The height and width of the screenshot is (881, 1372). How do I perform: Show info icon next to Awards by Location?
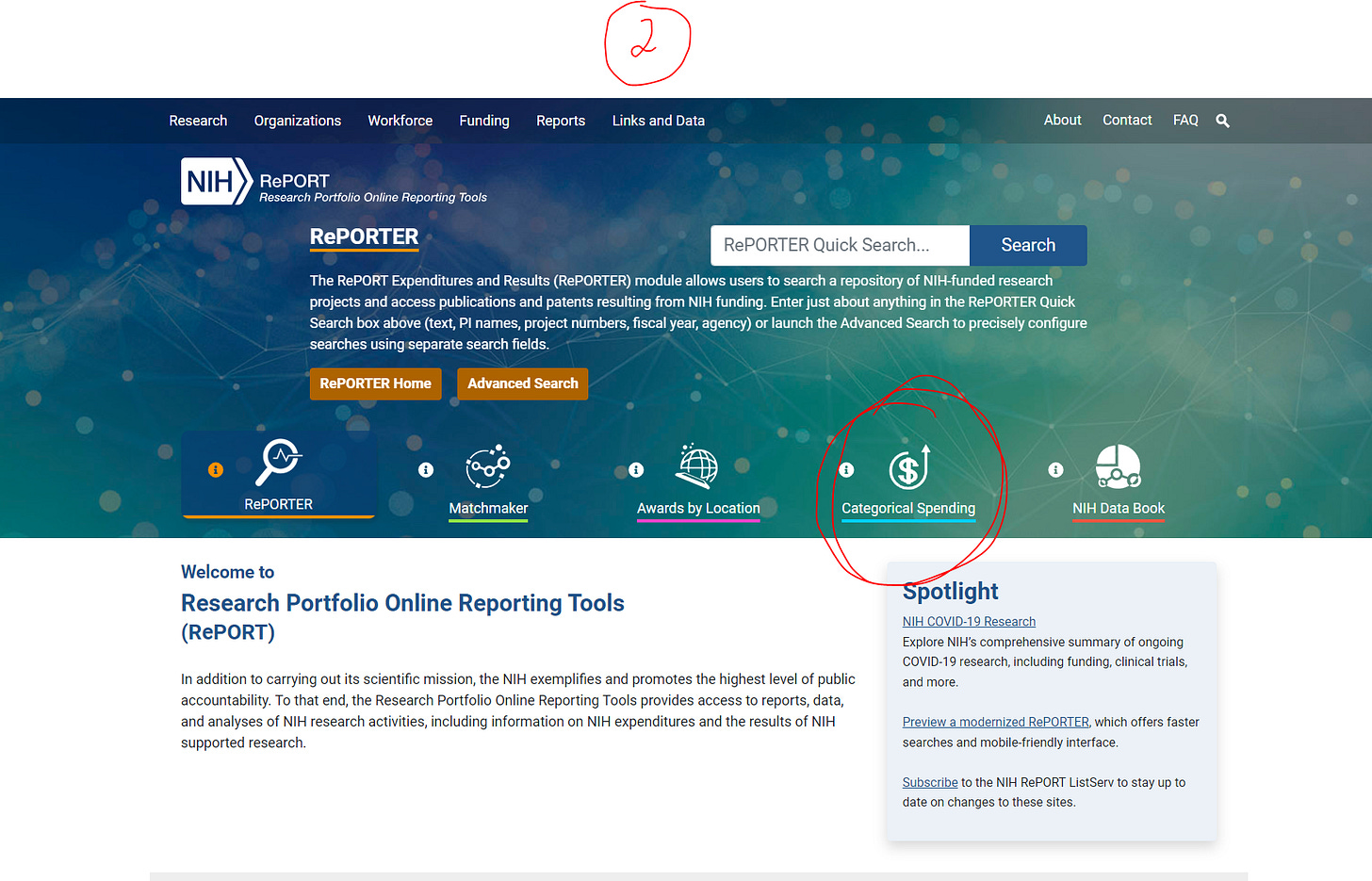pos(636,469)
